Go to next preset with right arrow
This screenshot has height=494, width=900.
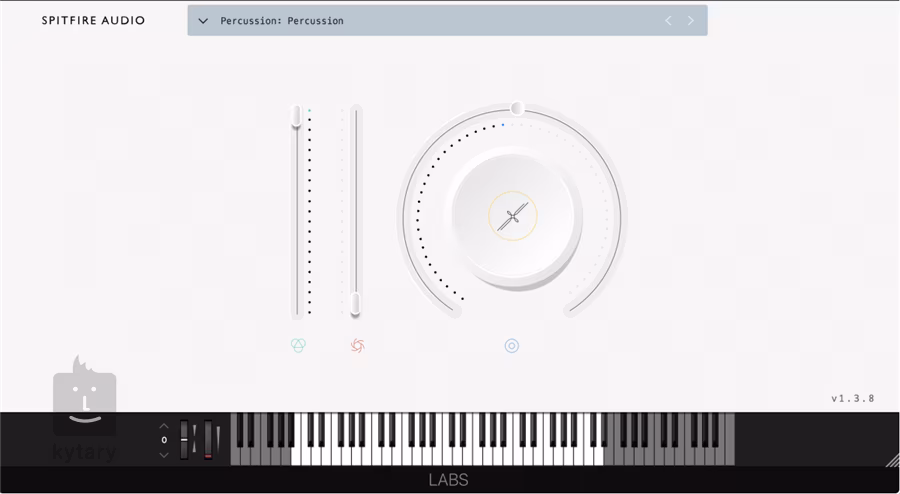tap(690, 21)
